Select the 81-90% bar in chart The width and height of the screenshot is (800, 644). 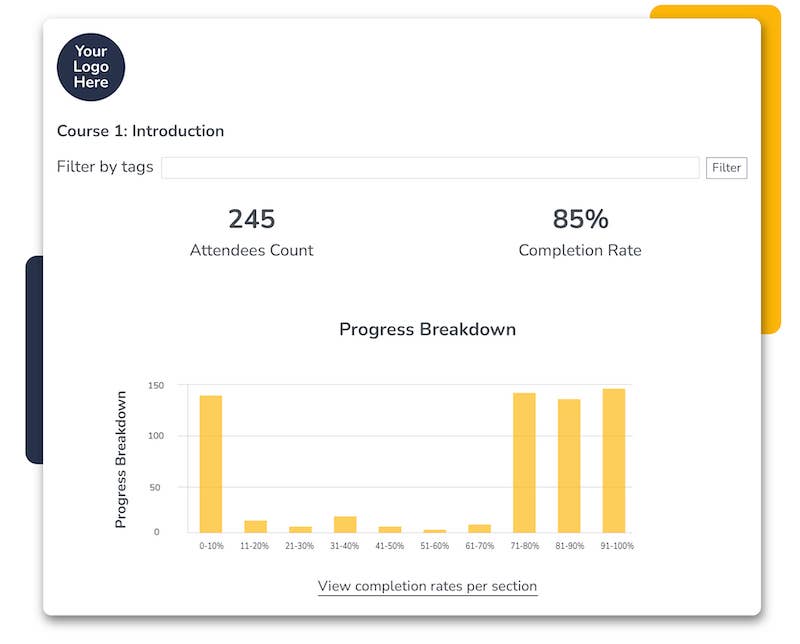pyautogui.click(x=569, y=466)
